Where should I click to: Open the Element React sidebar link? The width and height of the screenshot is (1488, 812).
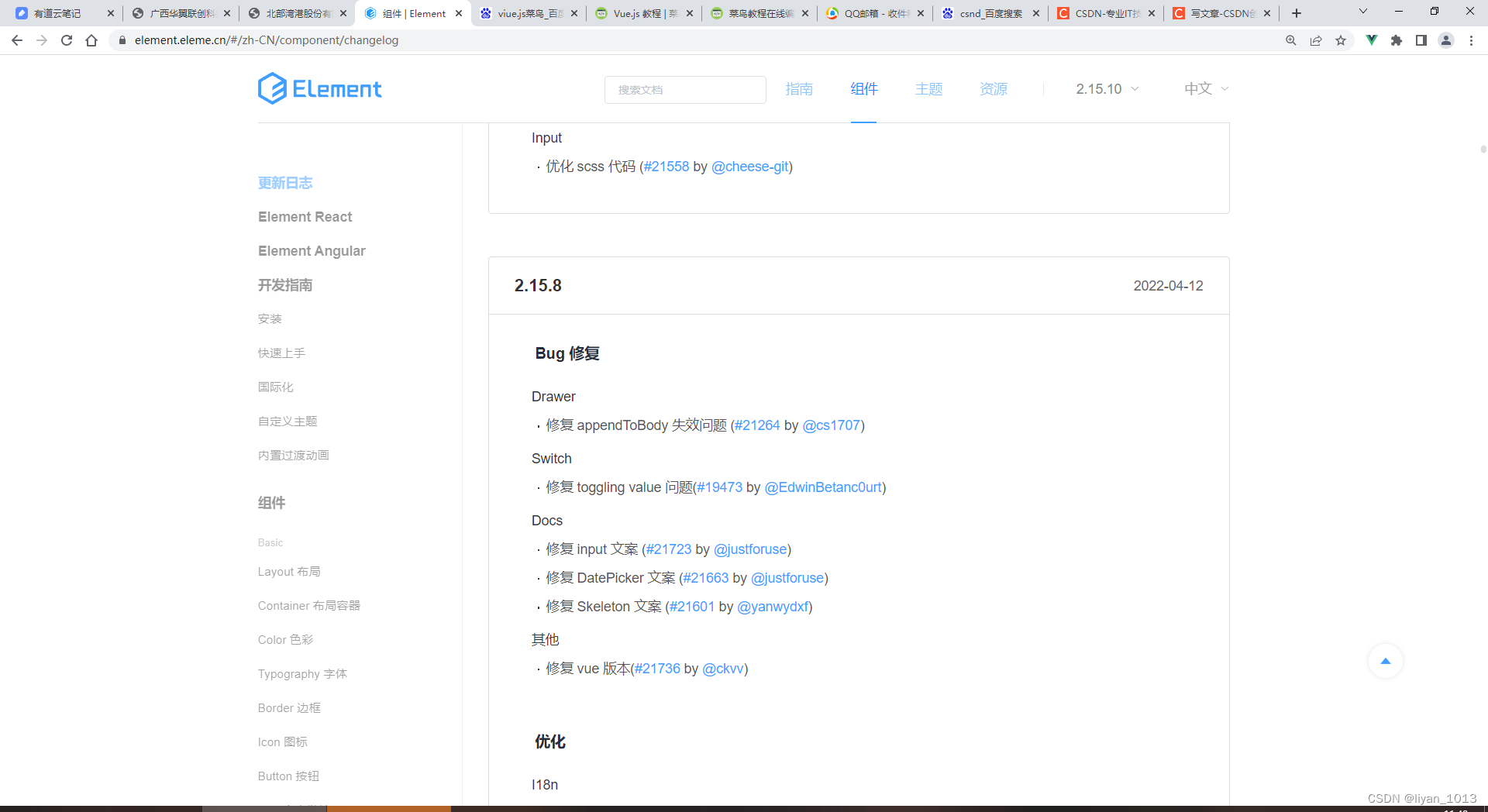pos(305,216)
